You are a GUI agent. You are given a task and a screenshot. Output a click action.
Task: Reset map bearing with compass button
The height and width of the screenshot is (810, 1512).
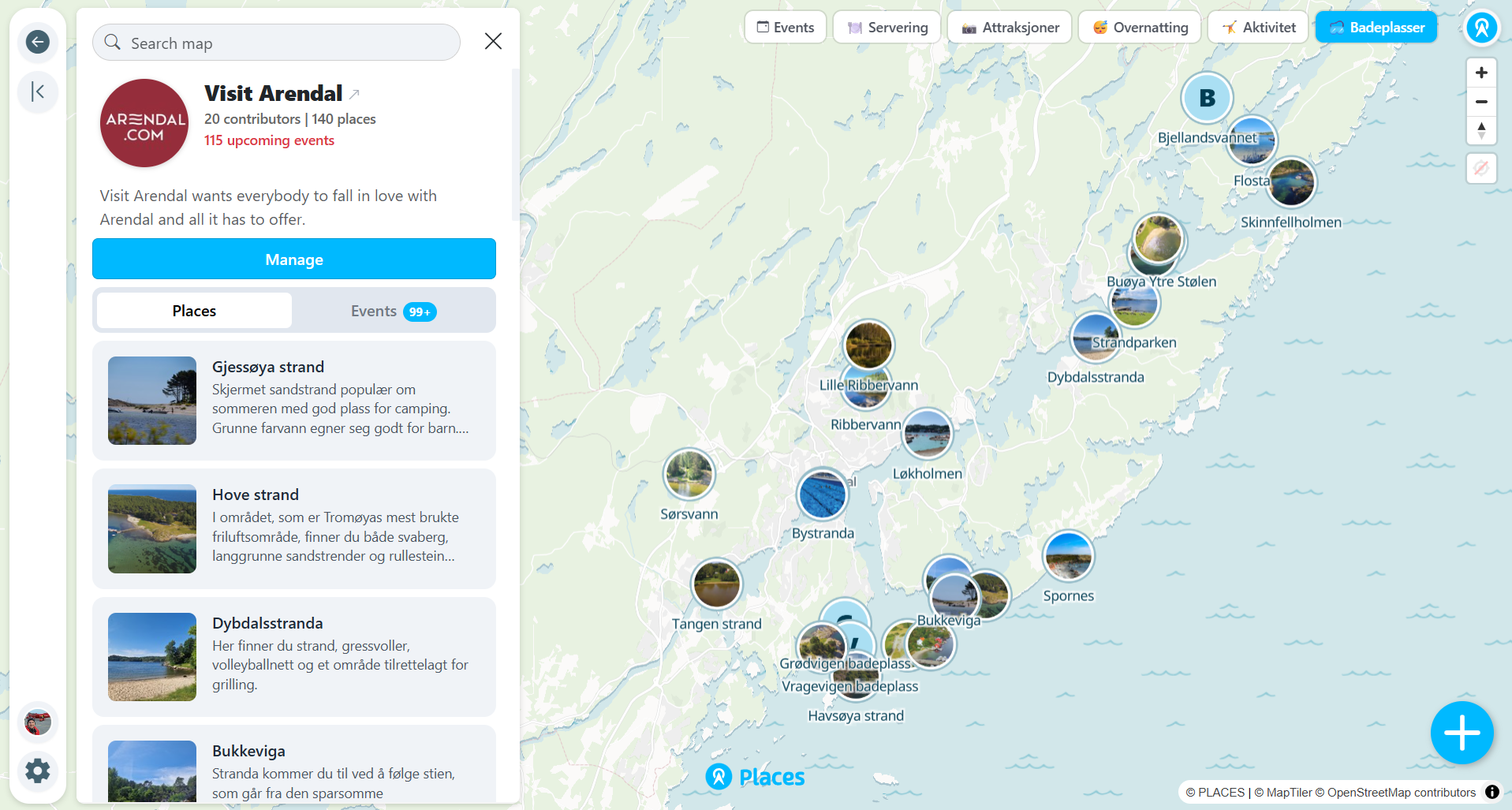pos(1481,130)
